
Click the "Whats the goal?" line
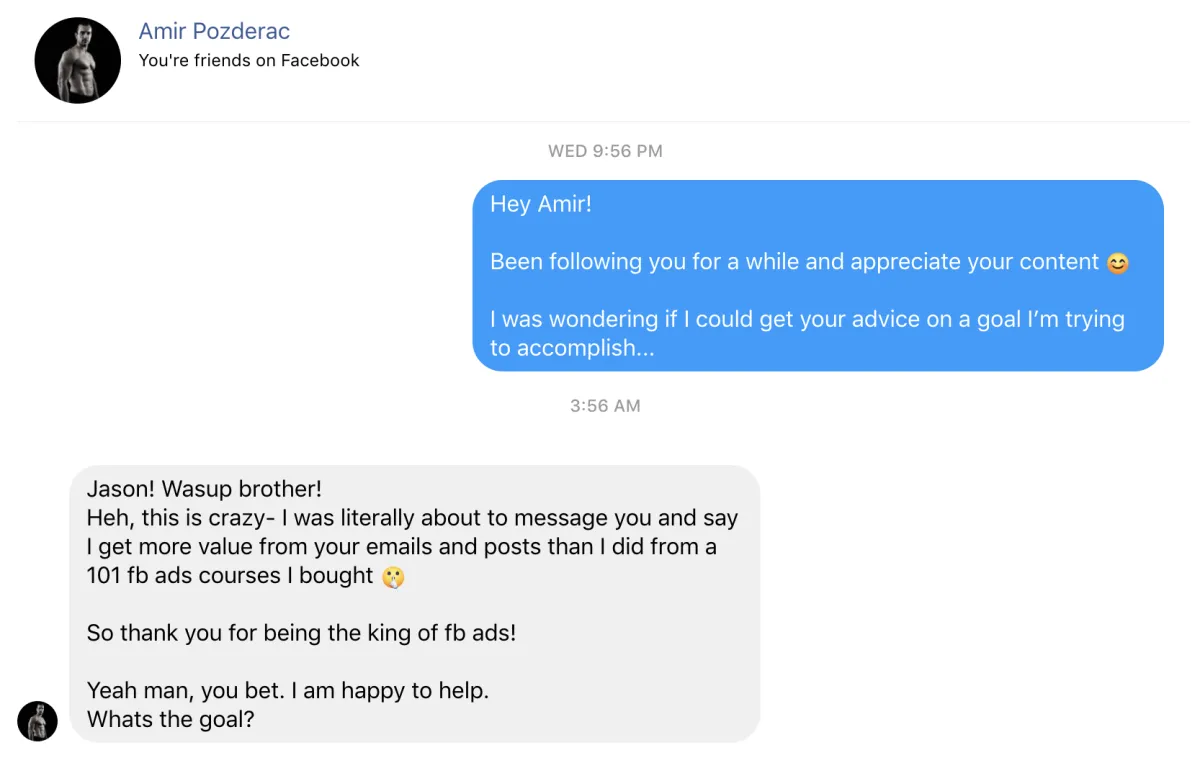pyautogui.click(x=170, y=719)
